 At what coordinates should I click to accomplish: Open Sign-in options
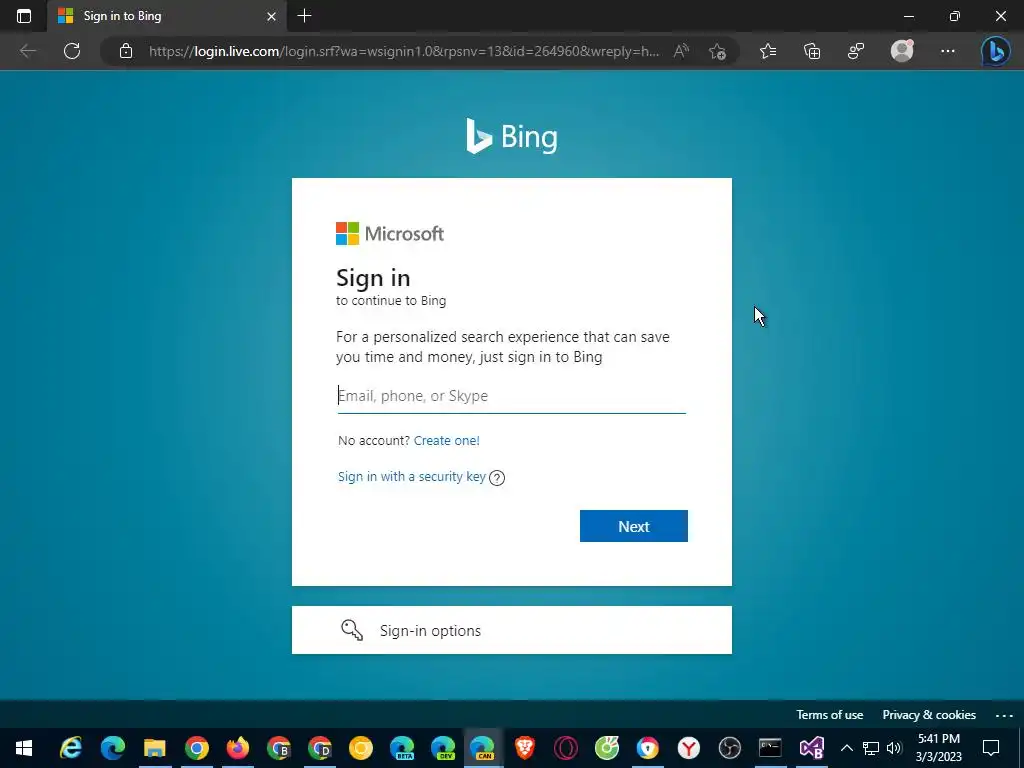[x=511, y=630]
